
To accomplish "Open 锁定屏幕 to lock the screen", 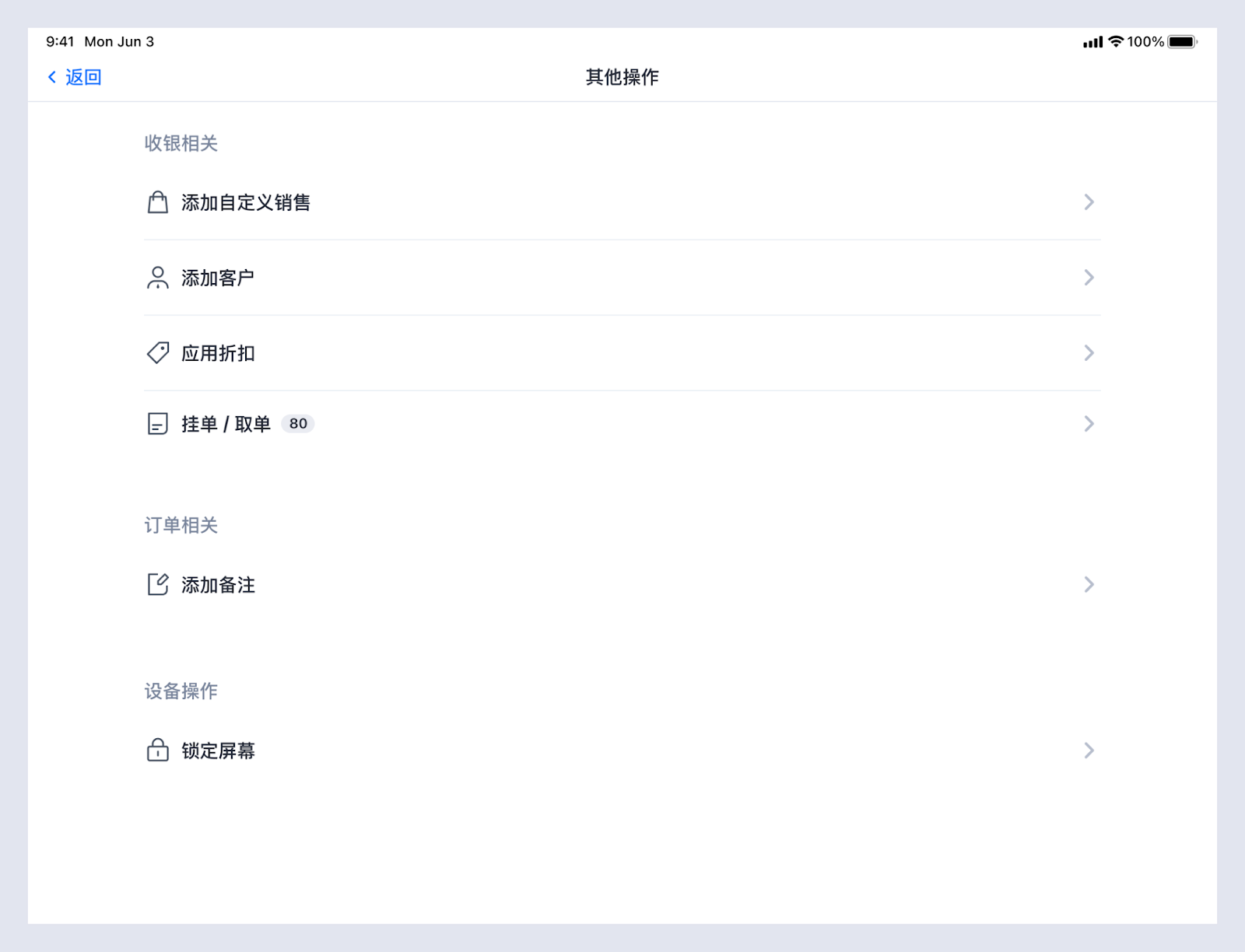I will coord(218,751).
